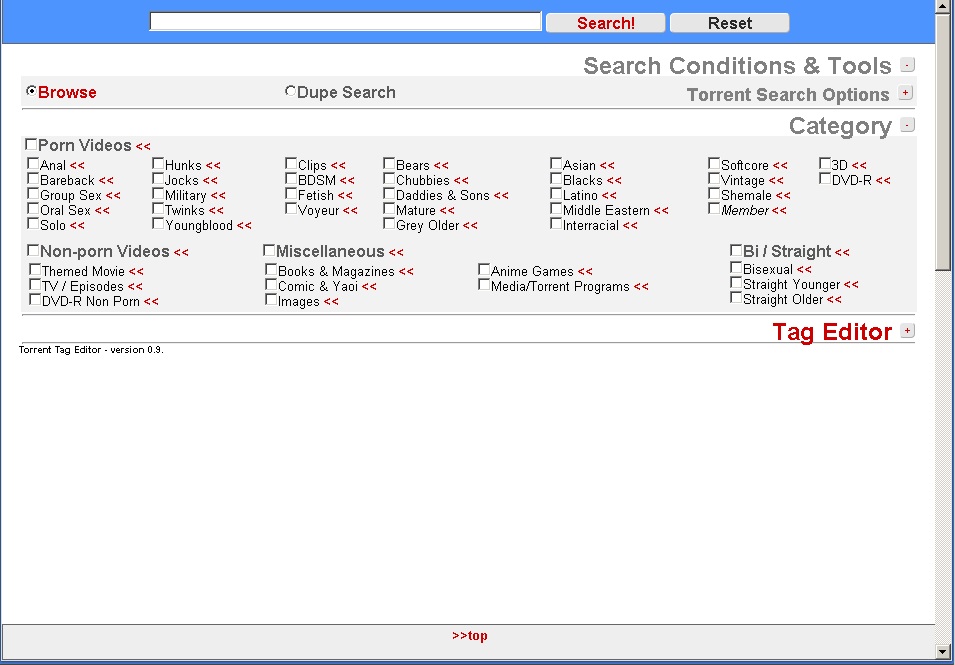Click the << arrows next to Miscellaneous heading
This screenshot has height=665, width=955.
[396, 253]
